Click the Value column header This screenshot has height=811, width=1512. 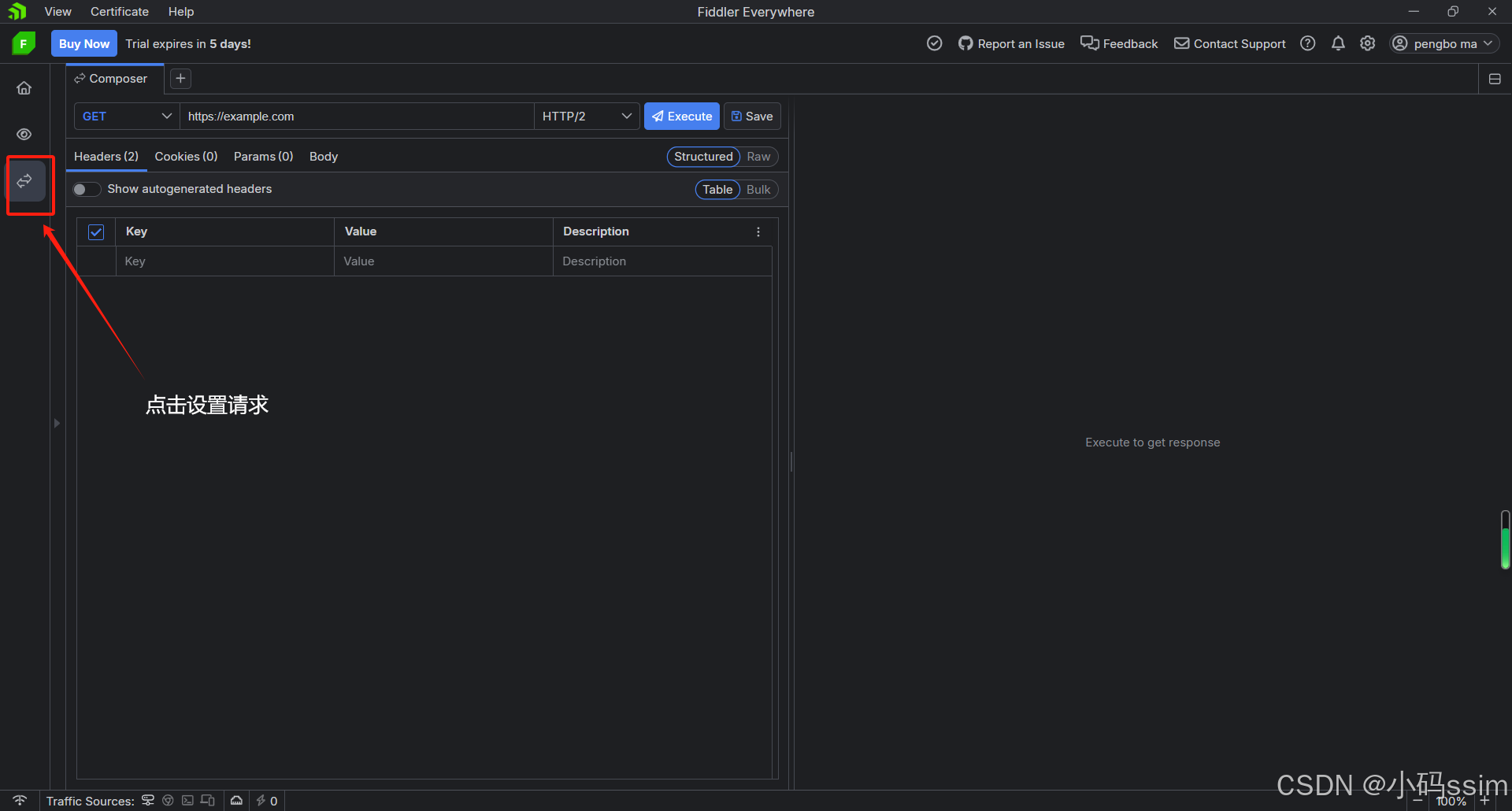click(443, 231)
